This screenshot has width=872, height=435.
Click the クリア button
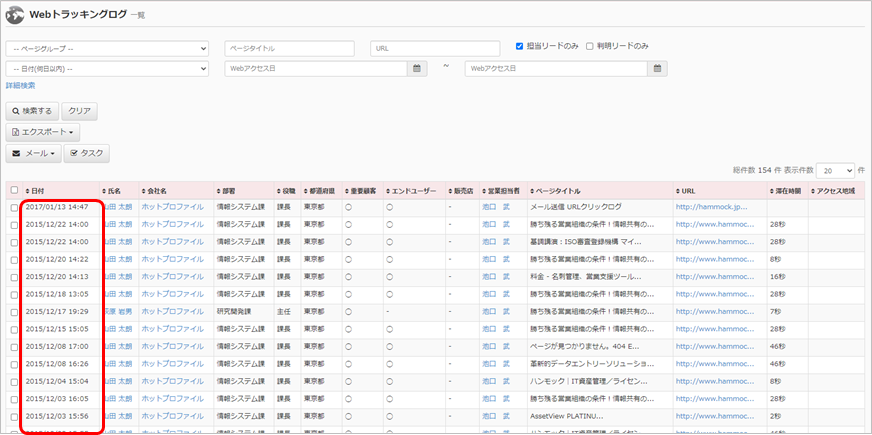point(80,111)
